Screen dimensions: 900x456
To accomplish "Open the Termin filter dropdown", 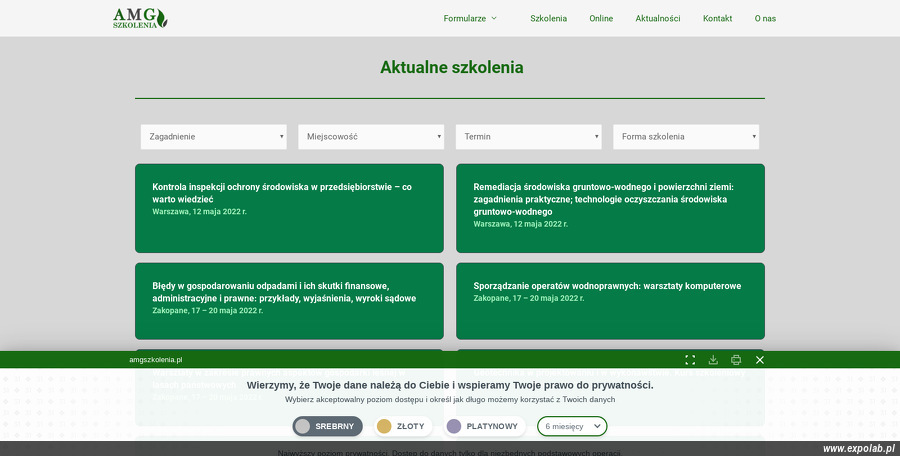I will (529, 137).
